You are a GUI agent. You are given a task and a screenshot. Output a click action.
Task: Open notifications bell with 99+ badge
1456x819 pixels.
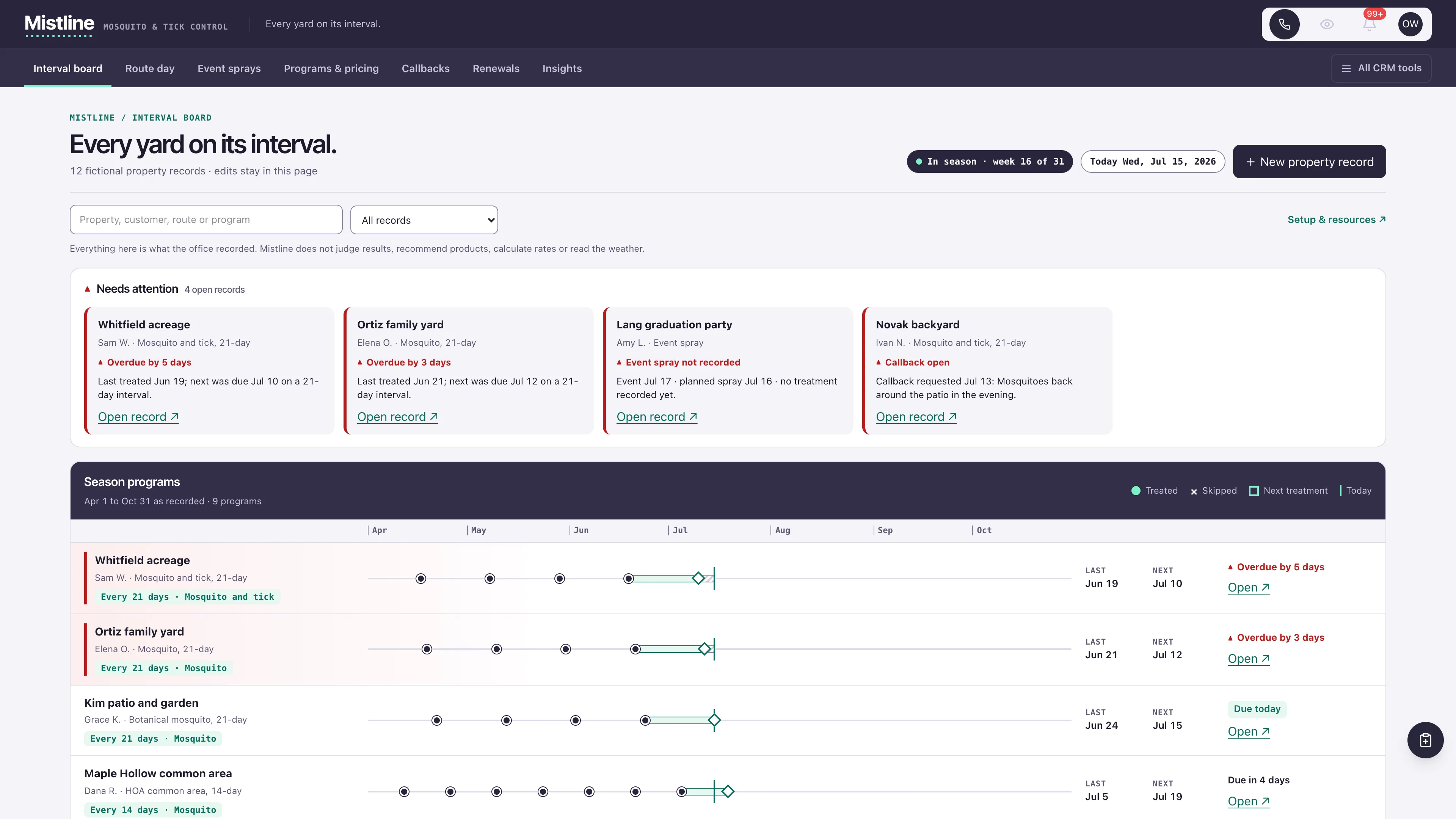1369,24
